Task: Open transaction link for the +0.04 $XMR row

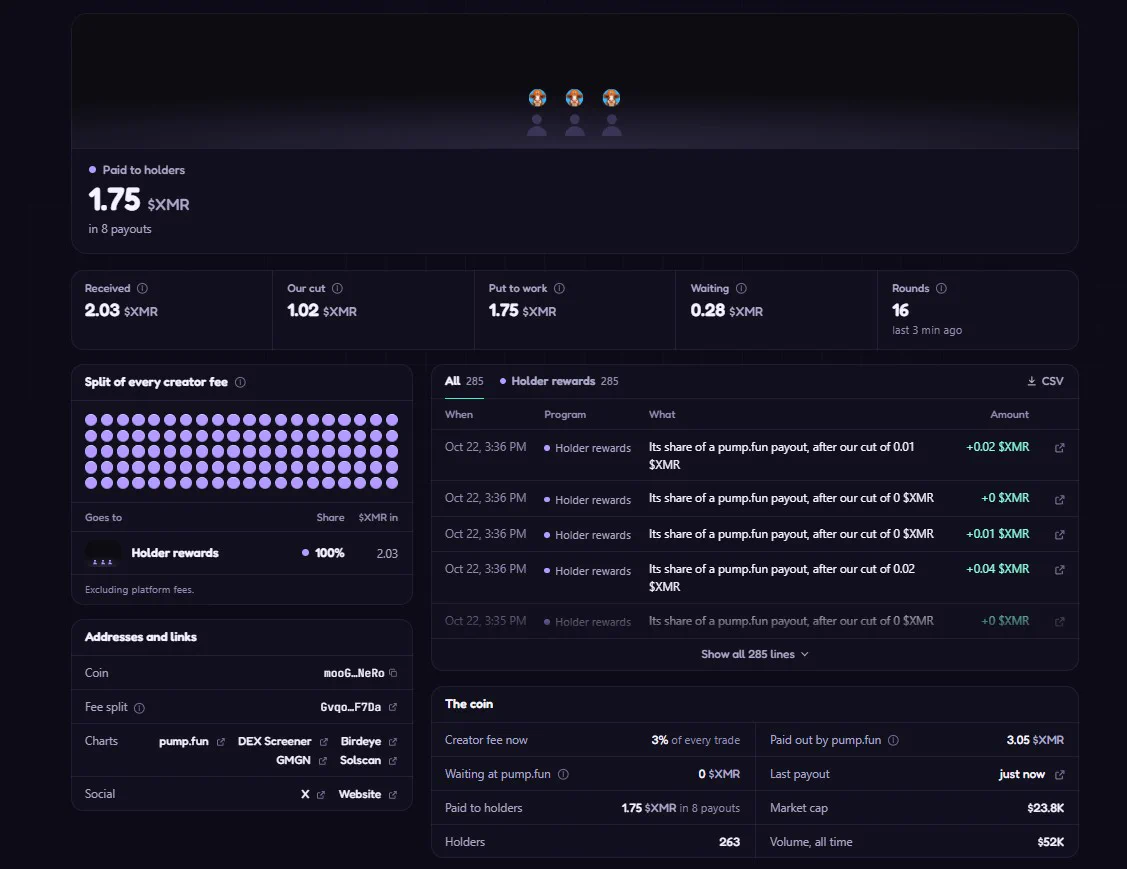Action: tap(1059, 570)
